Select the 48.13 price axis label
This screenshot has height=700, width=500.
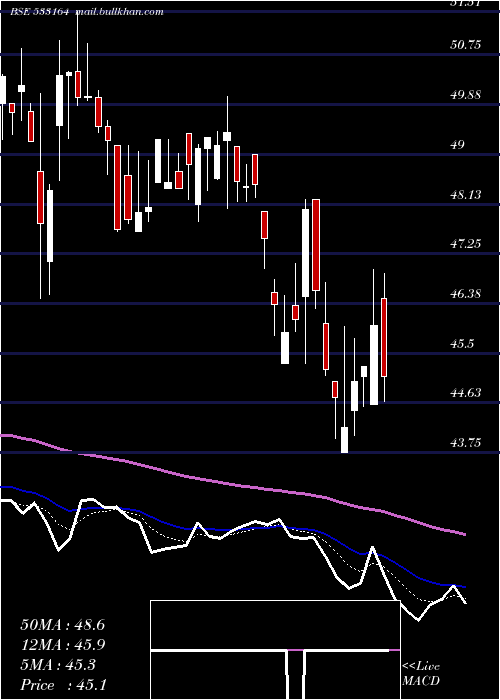click(x=466, y=195)
